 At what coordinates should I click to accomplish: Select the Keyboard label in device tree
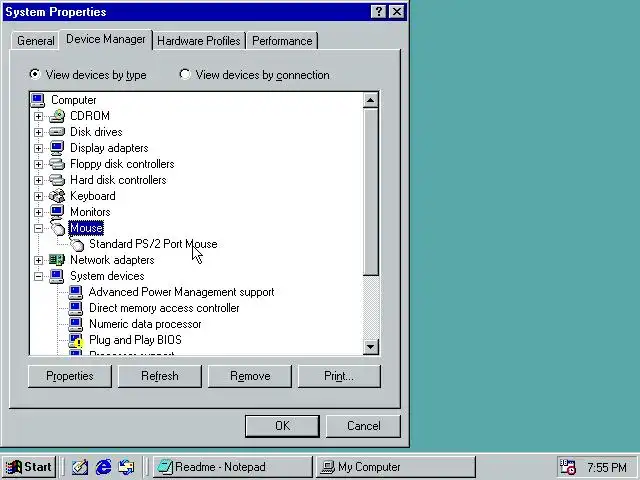click(93, 196)
